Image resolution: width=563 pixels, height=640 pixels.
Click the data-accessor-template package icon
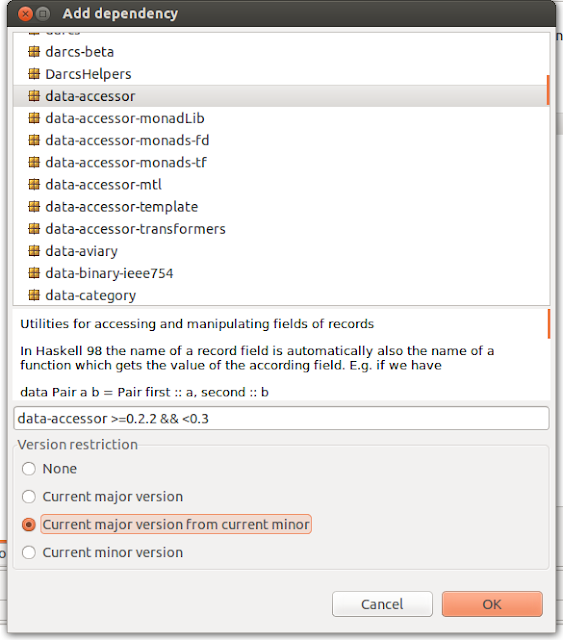[34, 207]
